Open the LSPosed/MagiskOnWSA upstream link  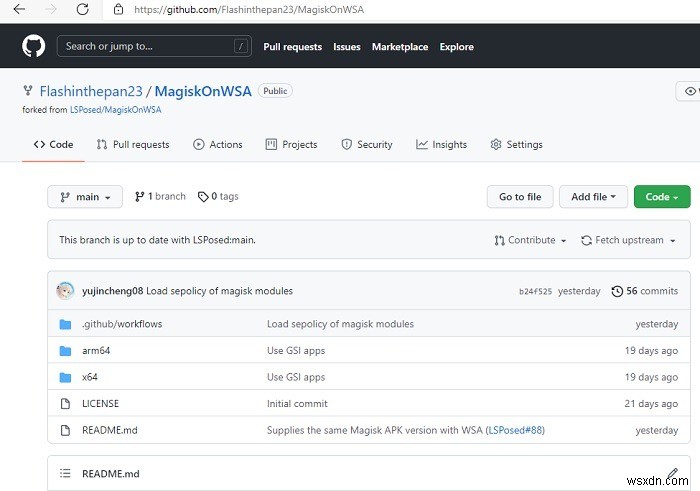click(x=116, y=110)
